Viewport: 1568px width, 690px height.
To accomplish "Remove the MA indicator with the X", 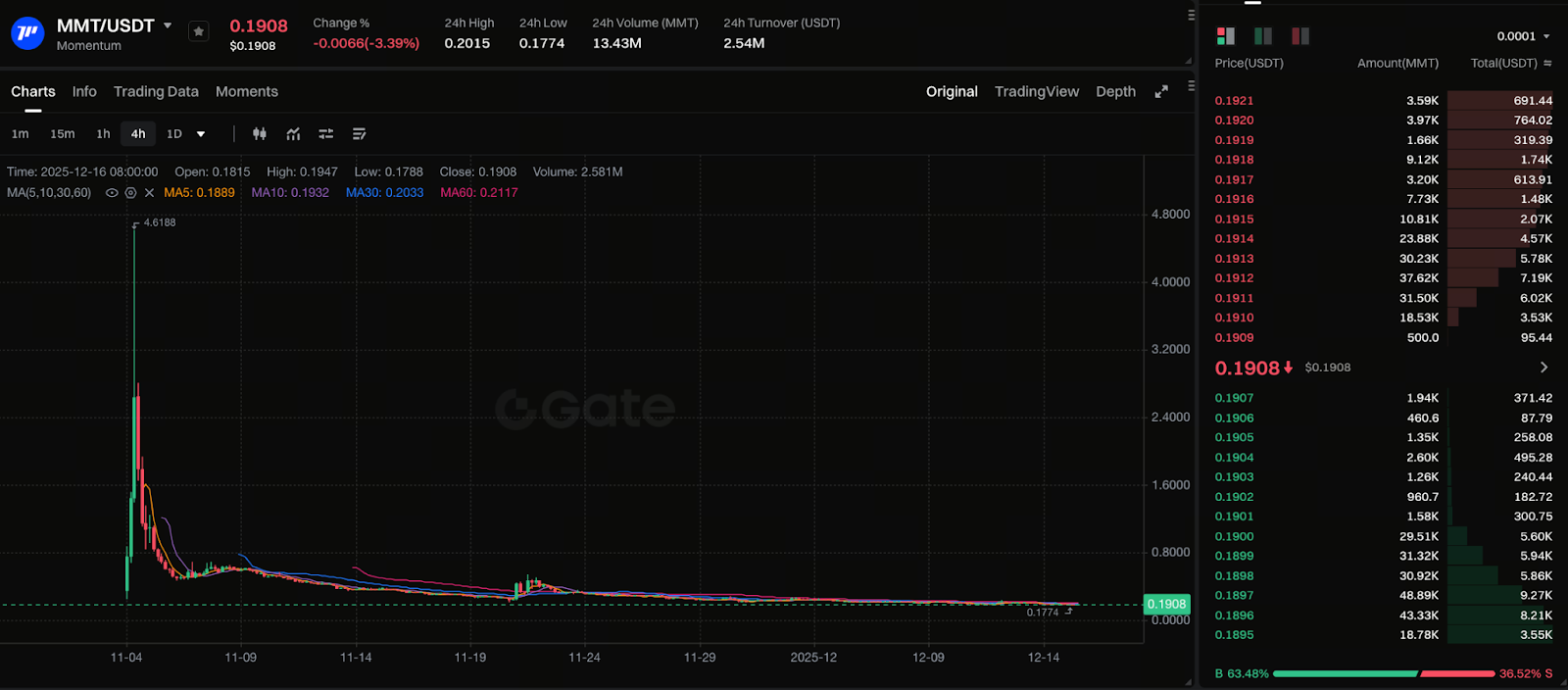I will point(149,193).
